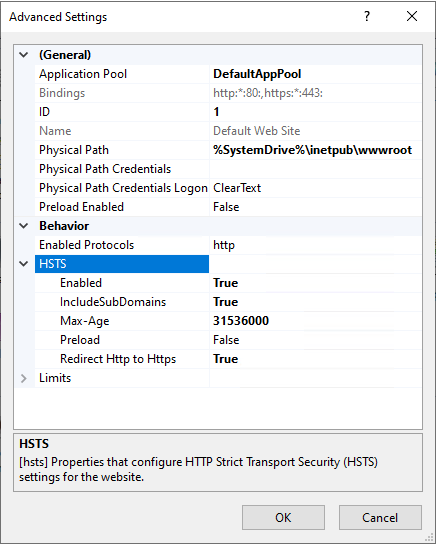Select the HSTS Enabled label

pos(81,283)
